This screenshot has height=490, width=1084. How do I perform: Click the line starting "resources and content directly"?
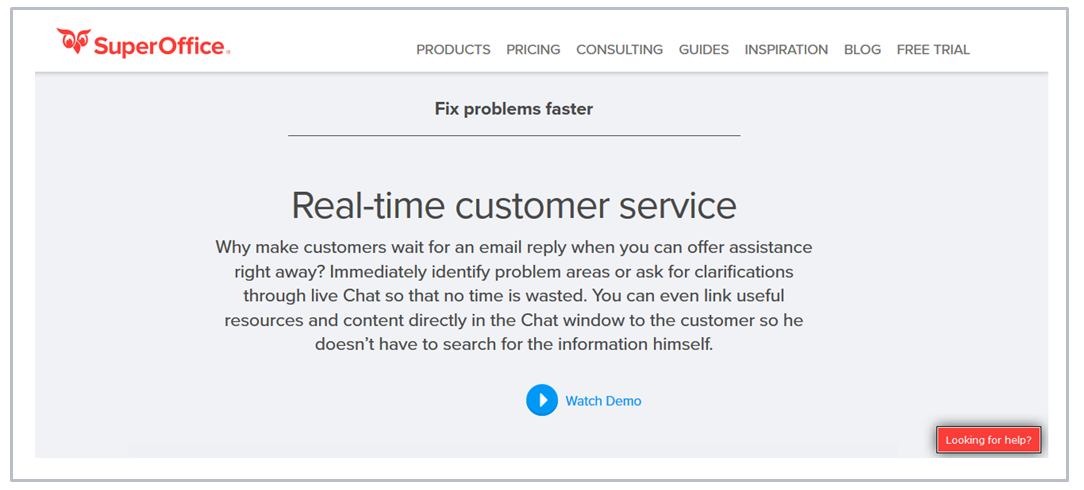pyautogui.click(x=513, y=320)
